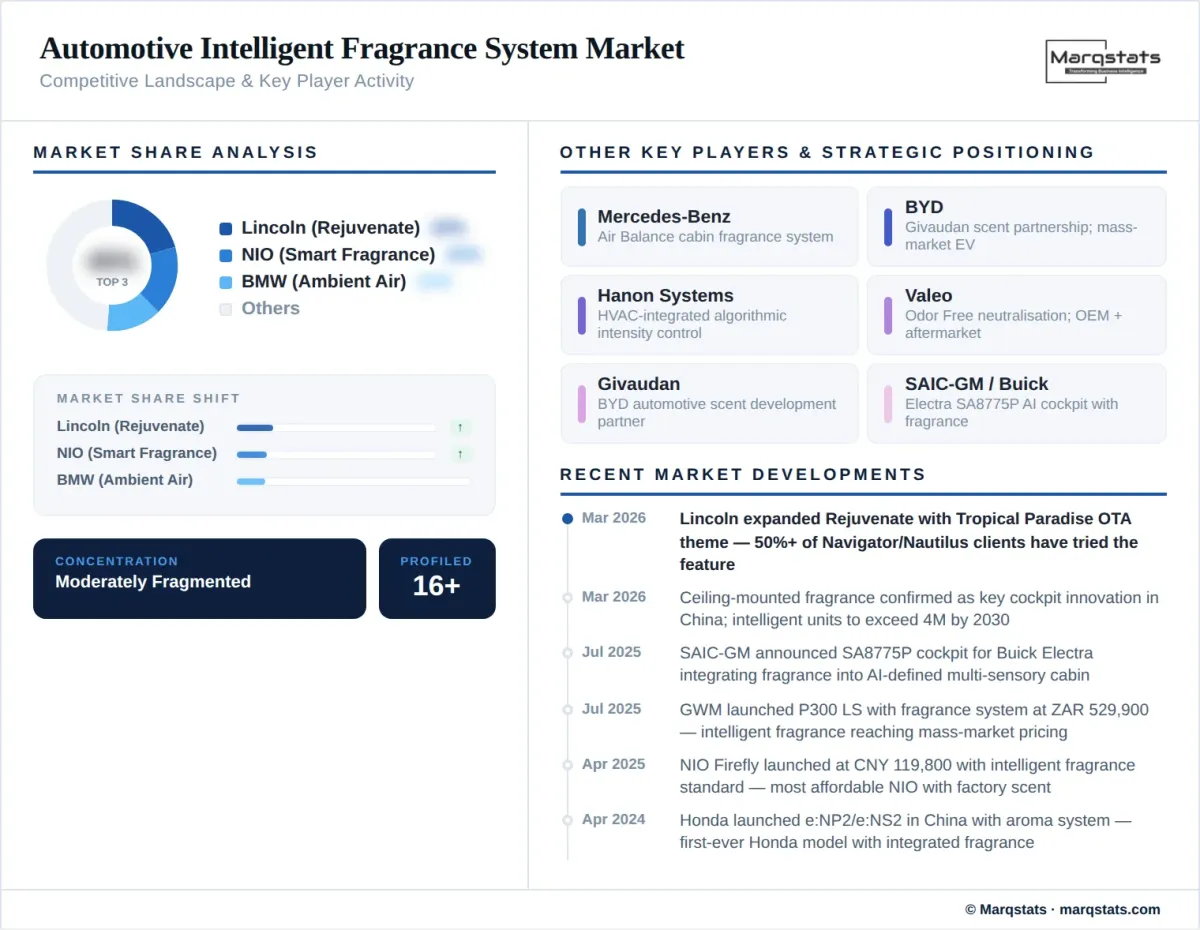The width and height of the screenshot is (1200, 930).
Task: Select the Others legend label
Action: [270, 309]
